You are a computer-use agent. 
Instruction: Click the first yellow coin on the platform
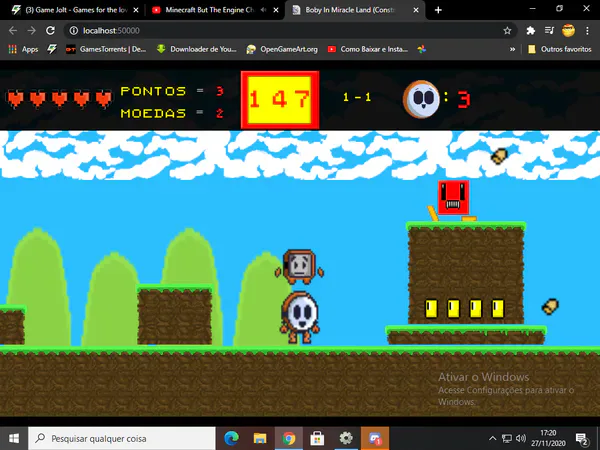(x=431, y=308)
